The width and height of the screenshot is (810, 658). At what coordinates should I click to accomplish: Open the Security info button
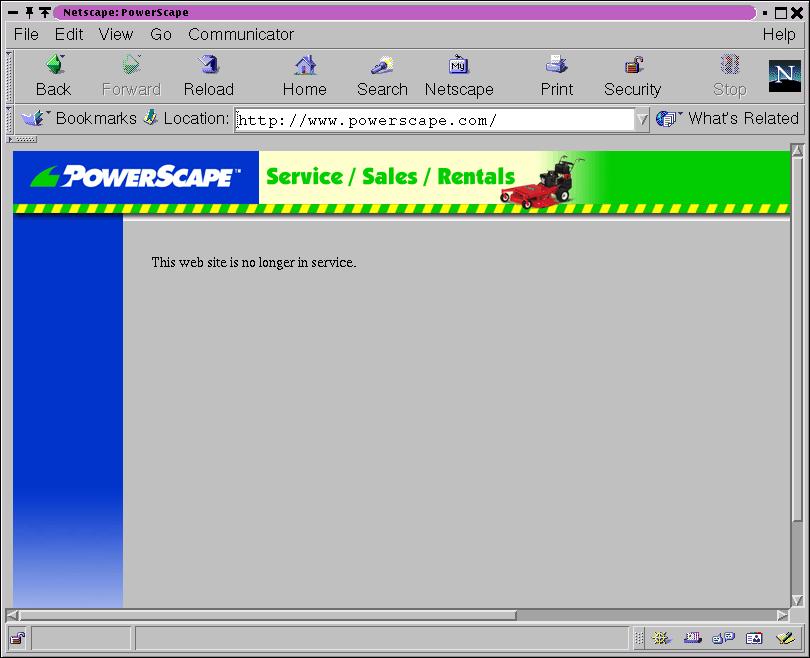[x=632, y=76]
